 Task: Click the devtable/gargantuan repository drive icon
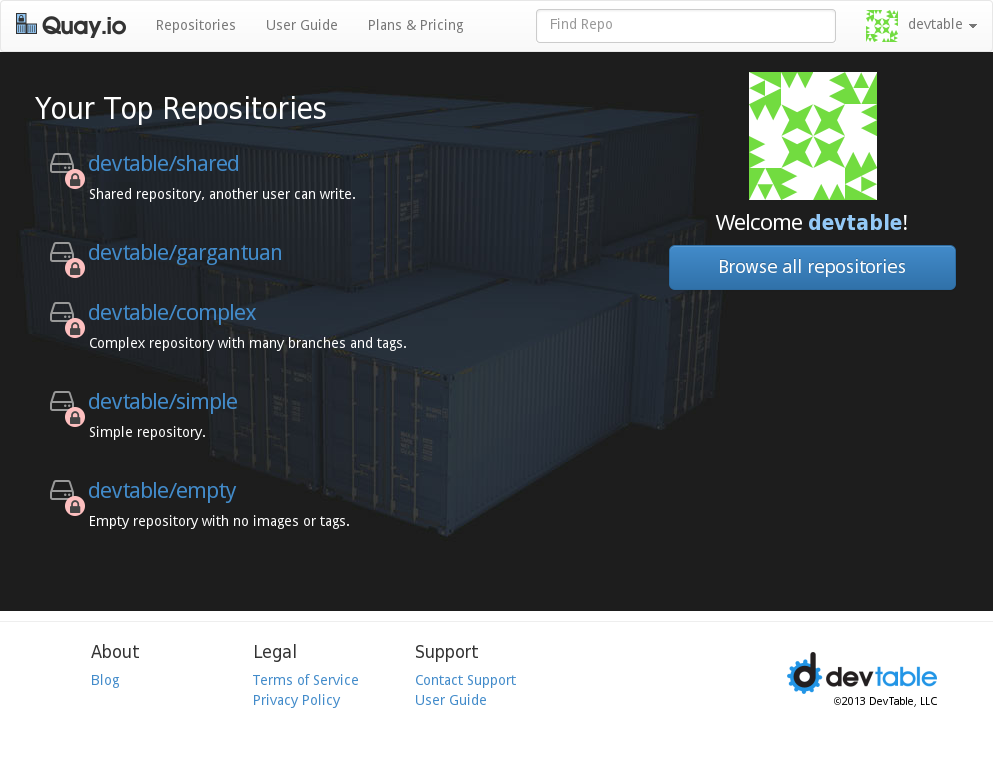pos(62,252)
